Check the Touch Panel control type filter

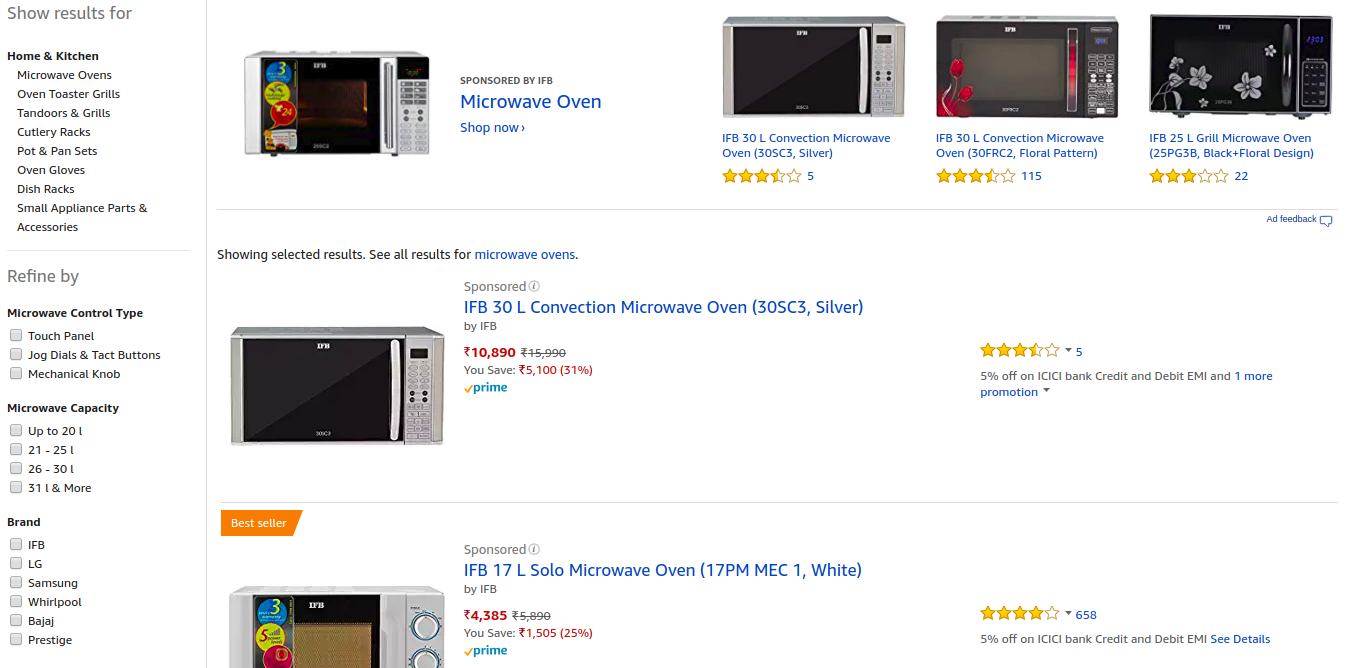pyautogui.click(x=16, y=336)
